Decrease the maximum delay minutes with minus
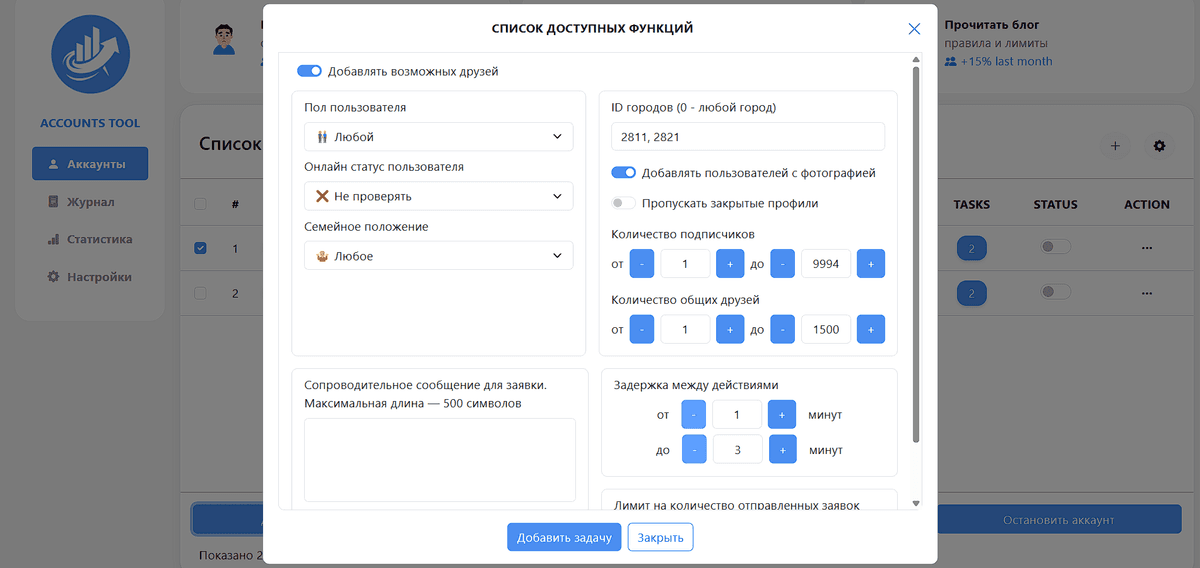Screen dimensions: 1200x568 point(693,450)
